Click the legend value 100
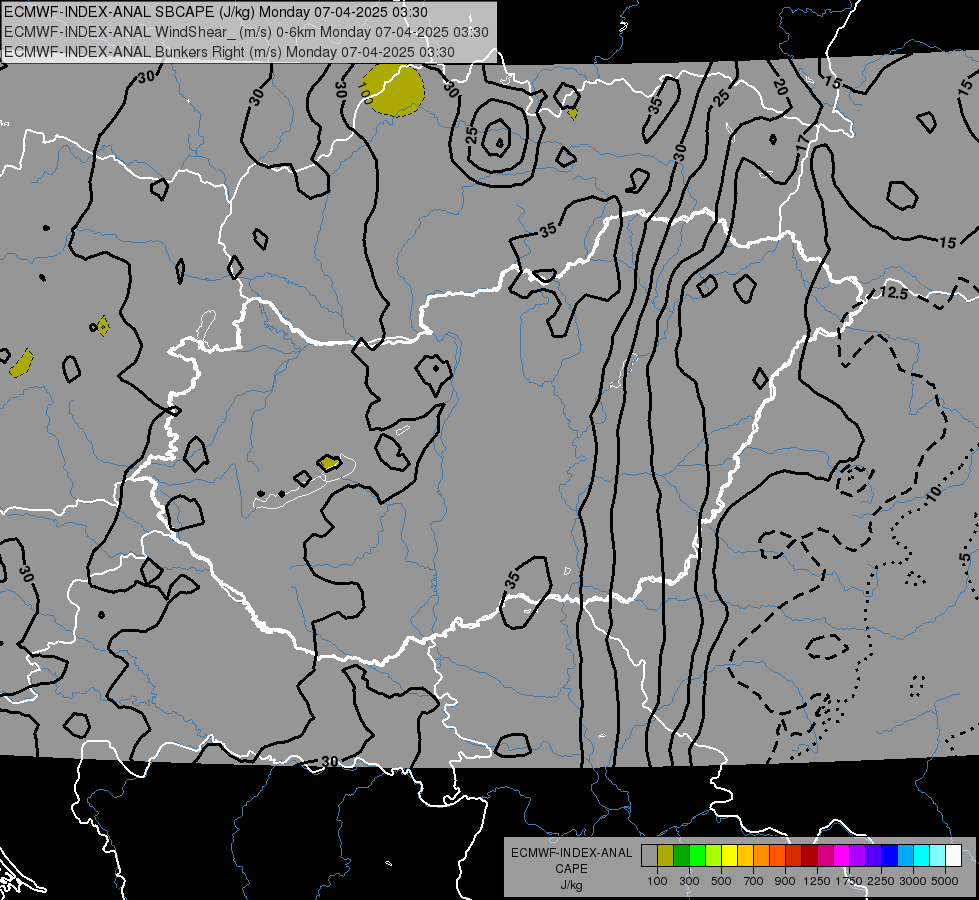The width and height of the screenshot is (979, 900). 657,881
